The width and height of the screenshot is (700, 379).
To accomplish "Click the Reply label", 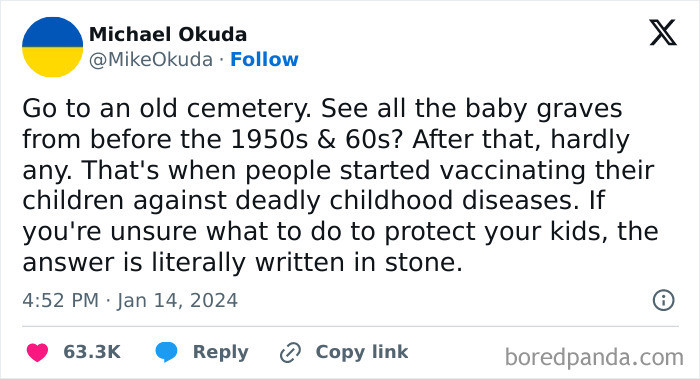I will (x=221, y=352).
